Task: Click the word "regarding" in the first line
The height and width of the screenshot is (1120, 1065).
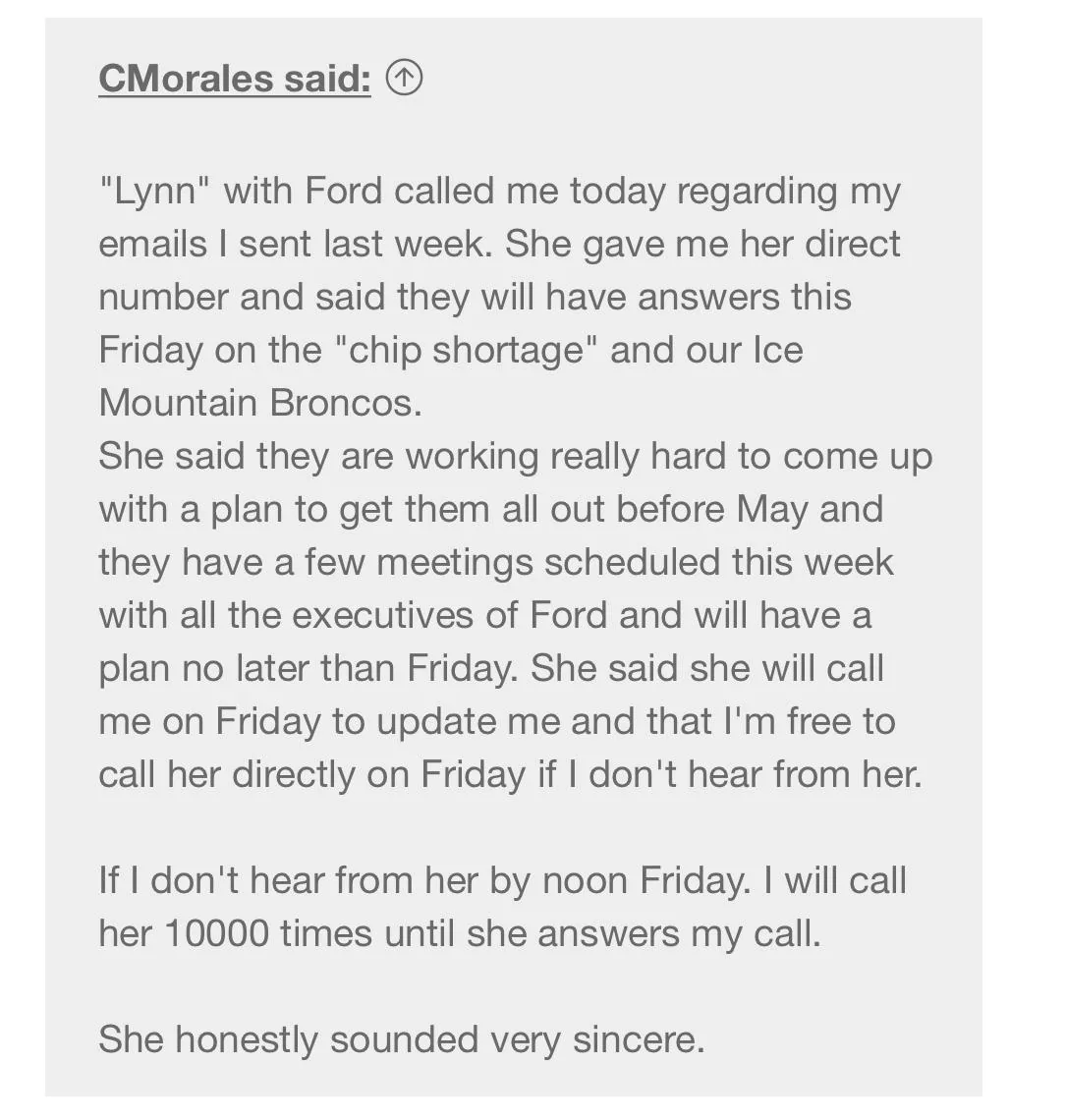Action: pos(757,193)
